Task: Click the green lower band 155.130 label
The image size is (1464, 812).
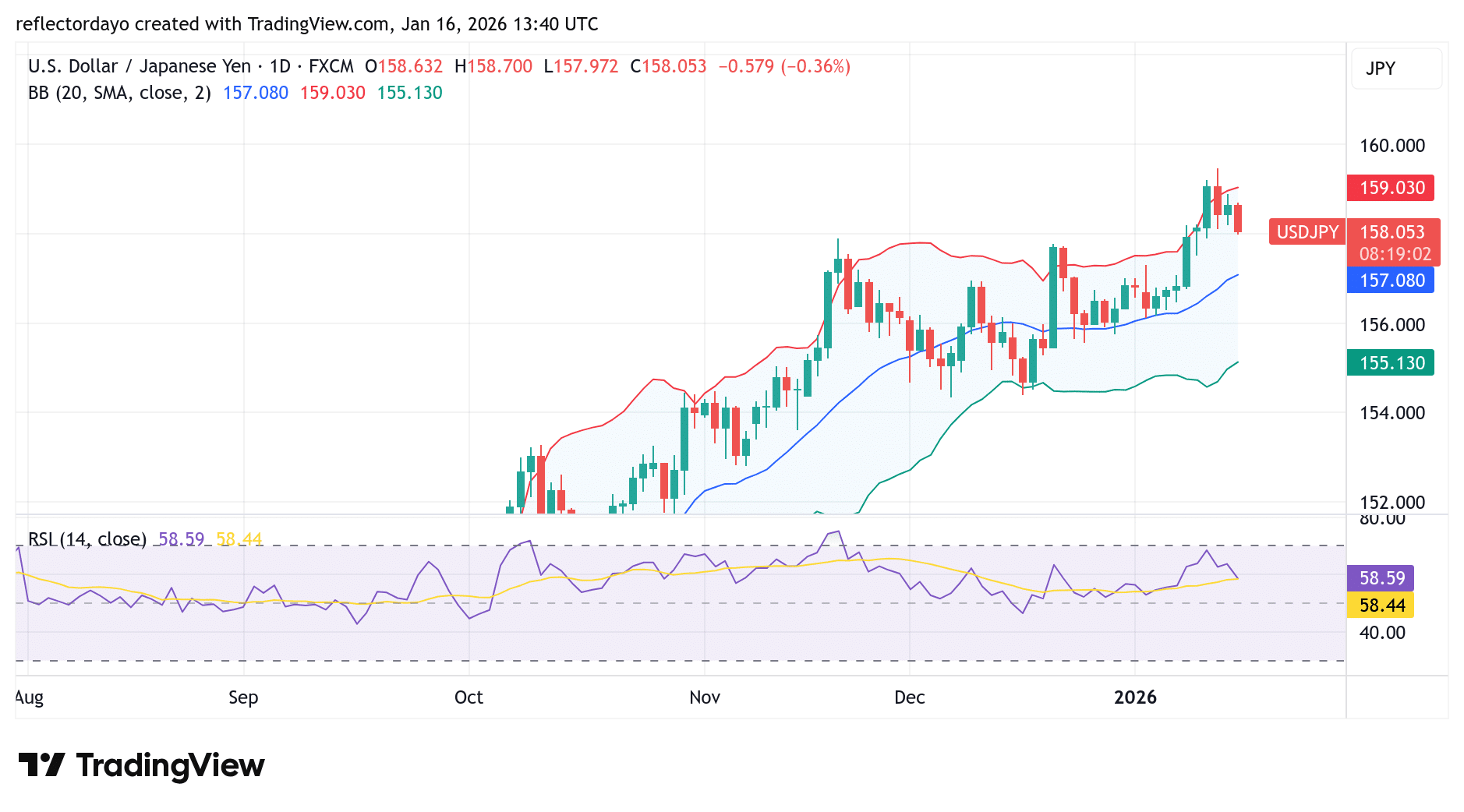Action: 1391,363
